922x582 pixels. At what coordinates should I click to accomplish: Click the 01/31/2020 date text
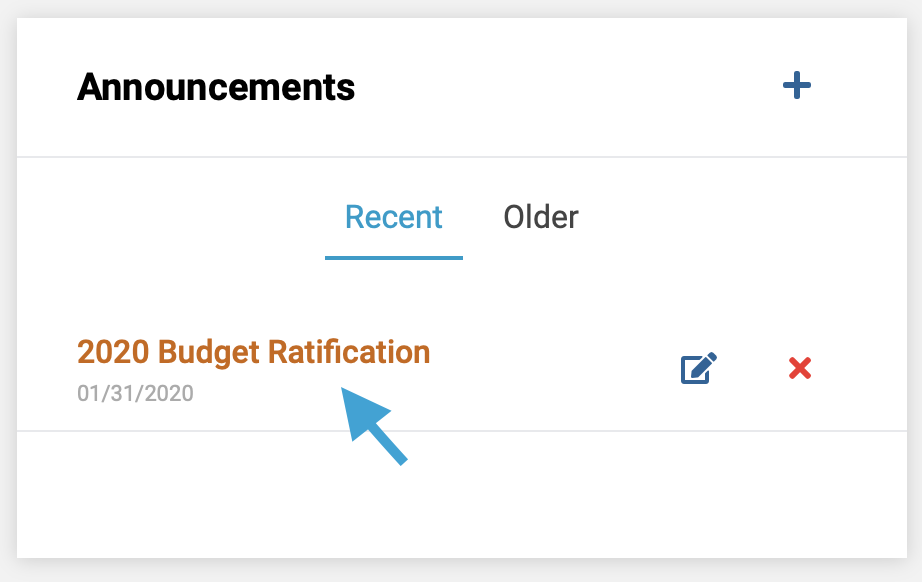pos(135,393)
